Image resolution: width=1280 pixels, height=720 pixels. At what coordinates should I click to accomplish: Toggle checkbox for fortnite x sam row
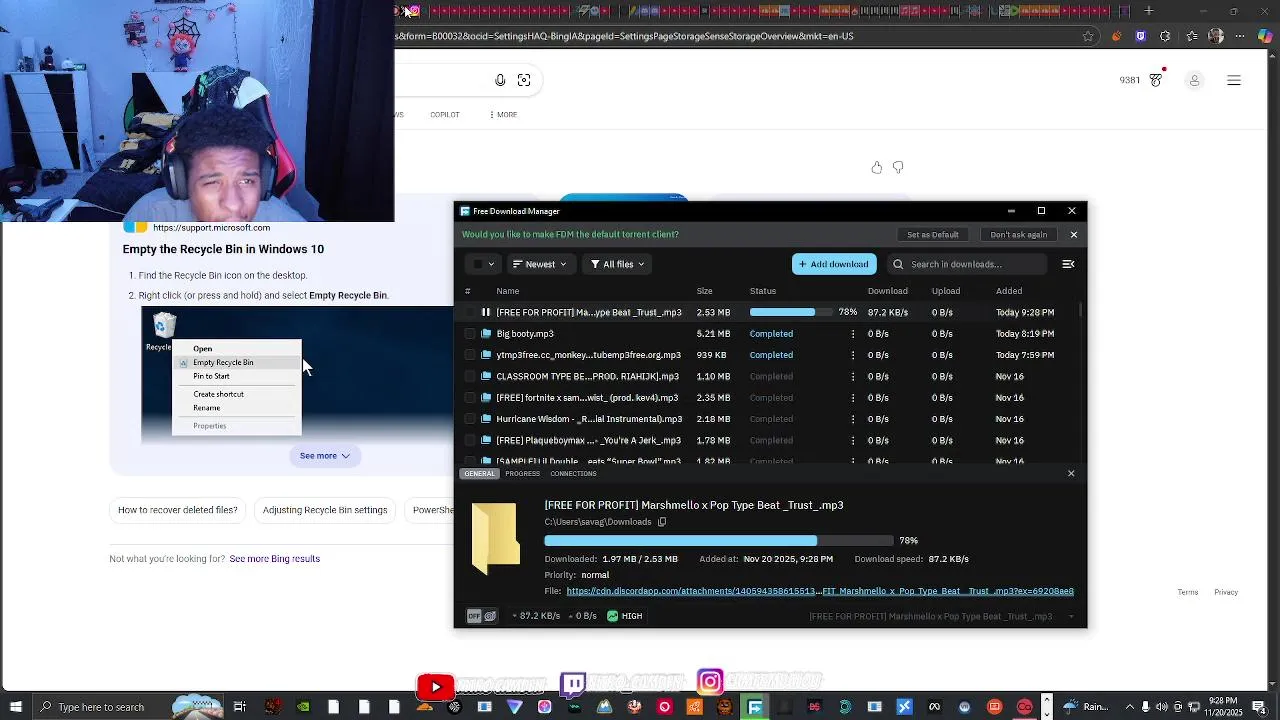tap(471, 398)
